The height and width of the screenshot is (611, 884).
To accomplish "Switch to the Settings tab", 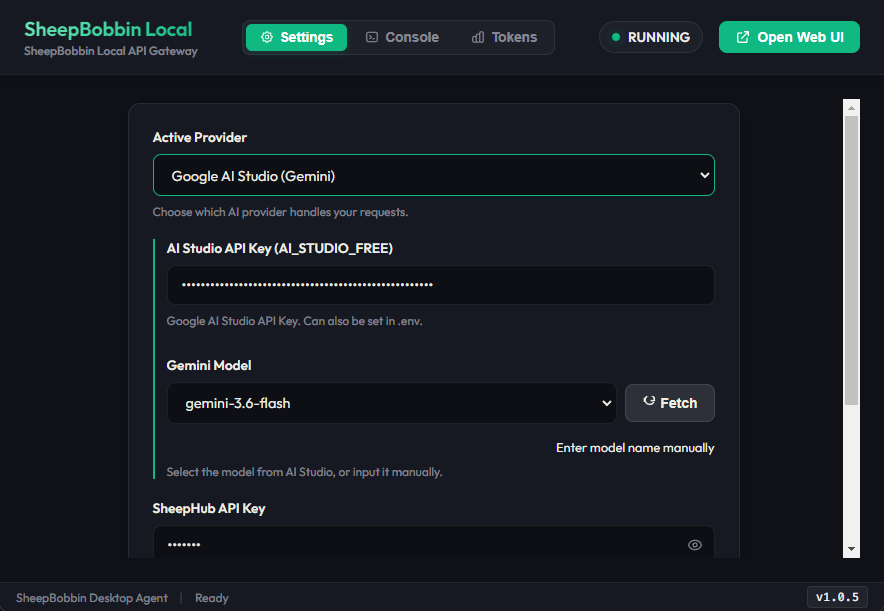I will pos(297,37).
